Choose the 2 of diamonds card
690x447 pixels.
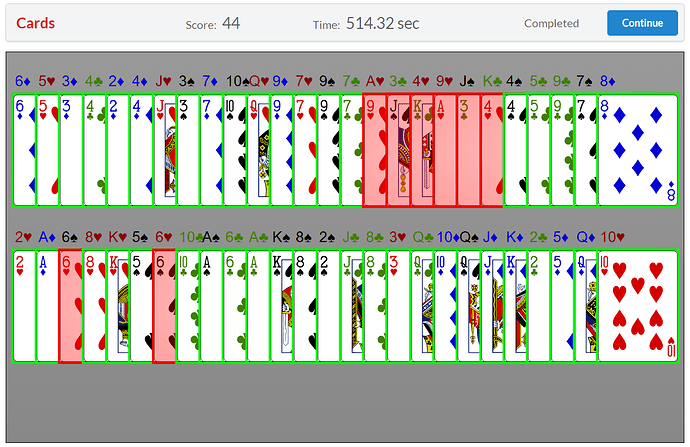(118, 150)
